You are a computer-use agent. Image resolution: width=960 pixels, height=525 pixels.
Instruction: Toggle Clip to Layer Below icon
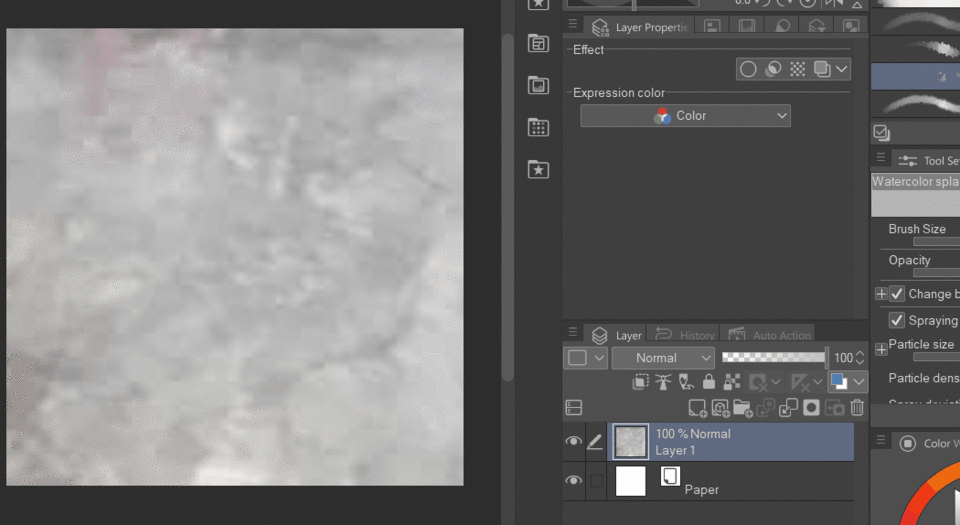pyautogui.click(x=640, y=382)
